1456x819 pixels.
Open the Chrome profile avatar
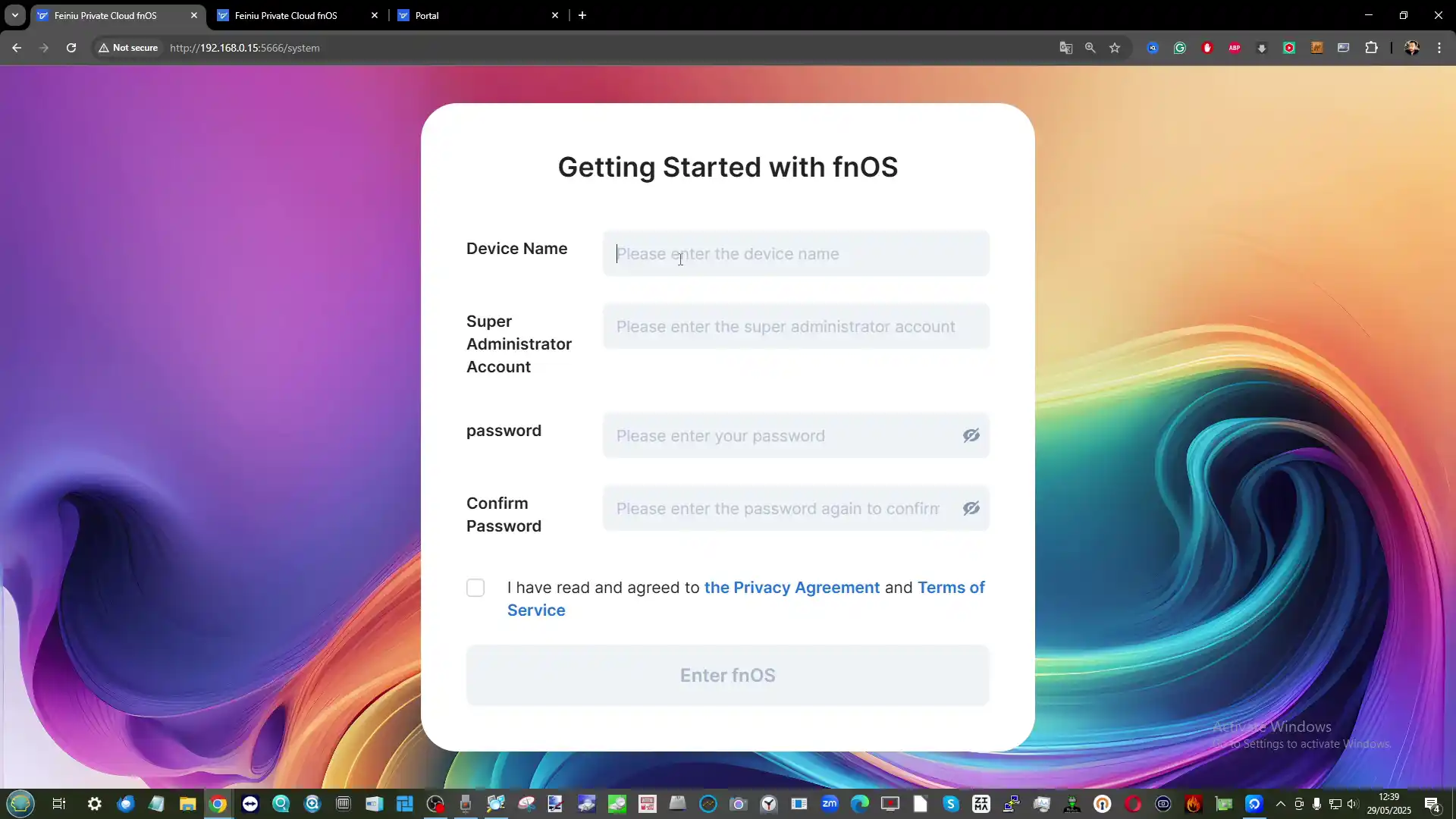click(1412, 48)
